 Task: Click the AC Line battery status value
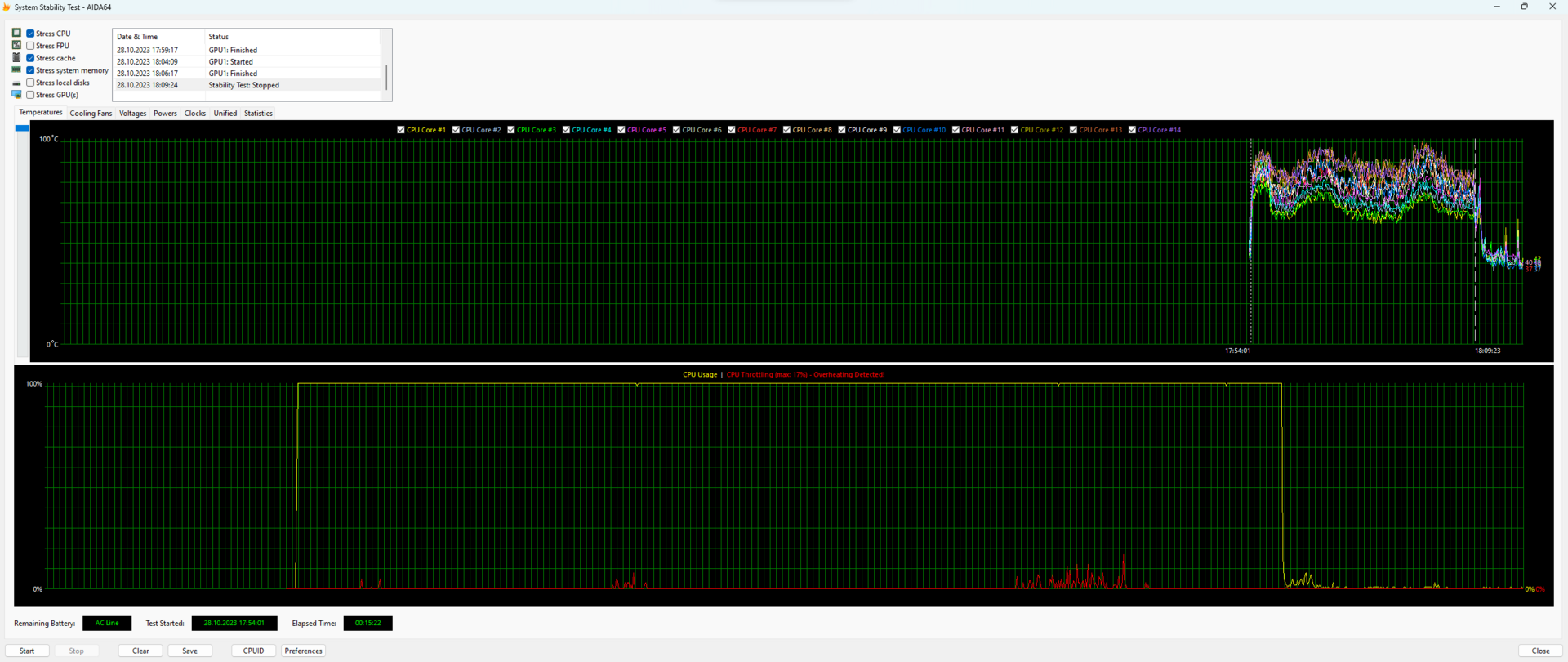click(x=107, y=624)
